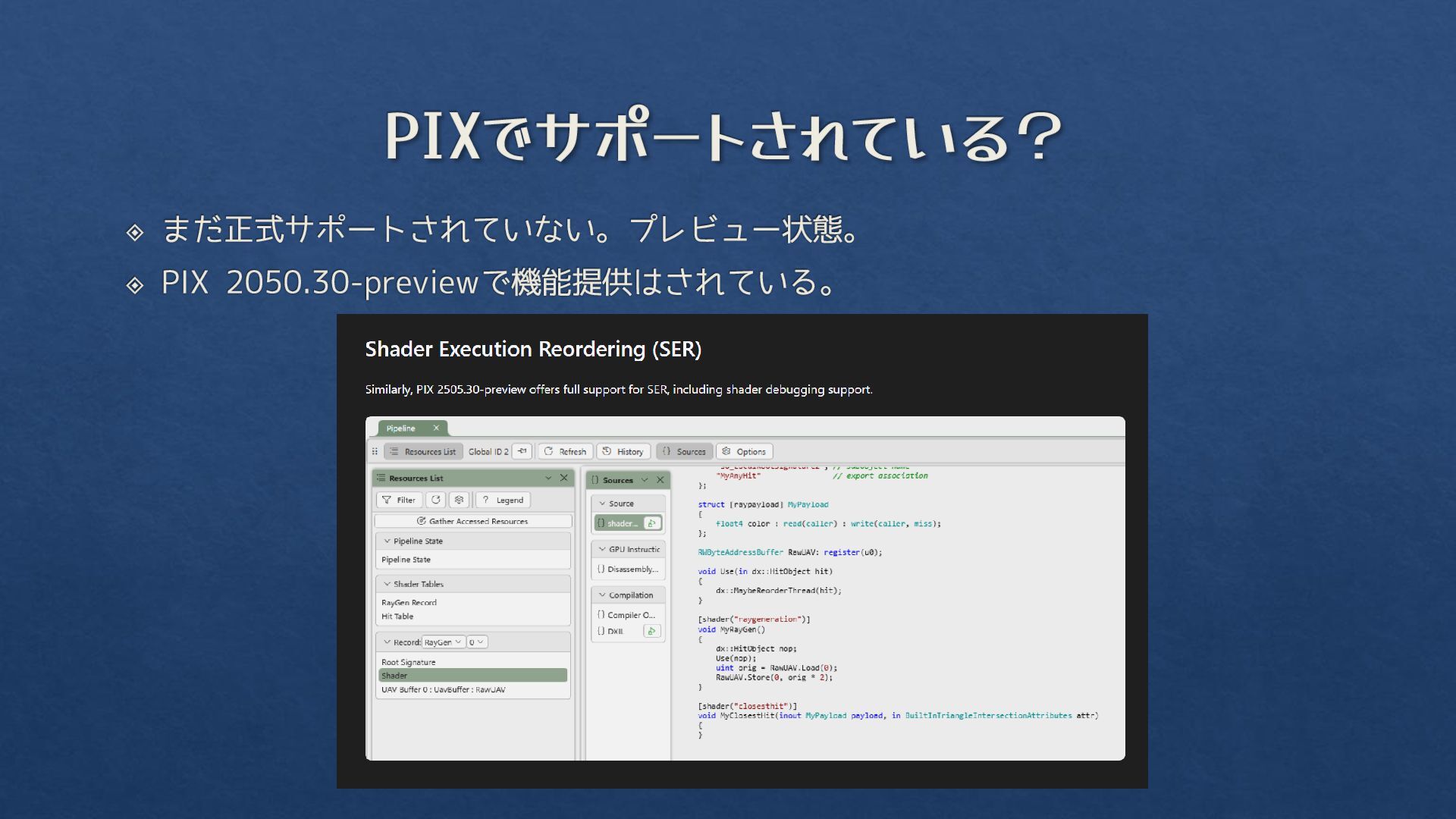Open the RayGen record type dropdown
This screenshot has height=819, width=1456.
point(443,642)
